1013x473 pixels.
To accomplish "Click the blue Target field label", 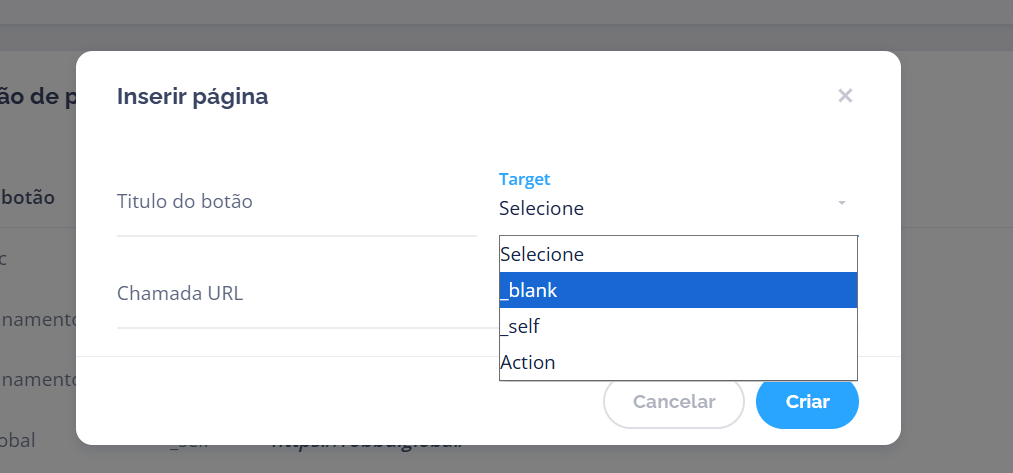I will click(x=525, y=179).
